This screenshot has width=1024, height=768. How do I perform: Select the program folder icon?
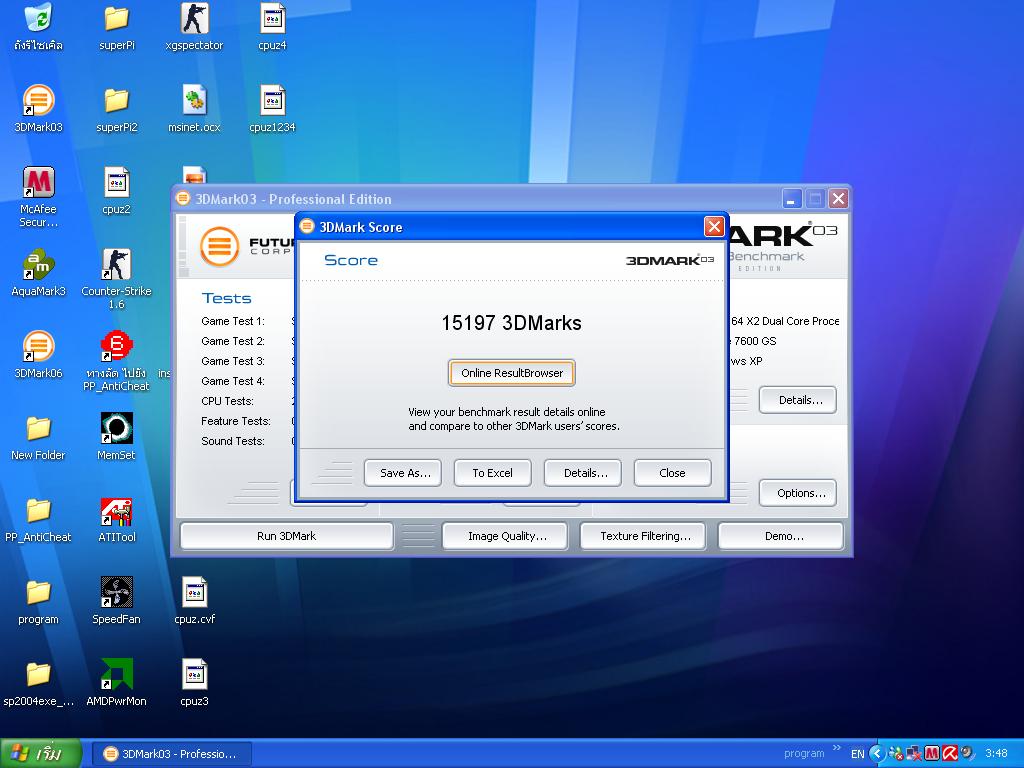(38, 592)
